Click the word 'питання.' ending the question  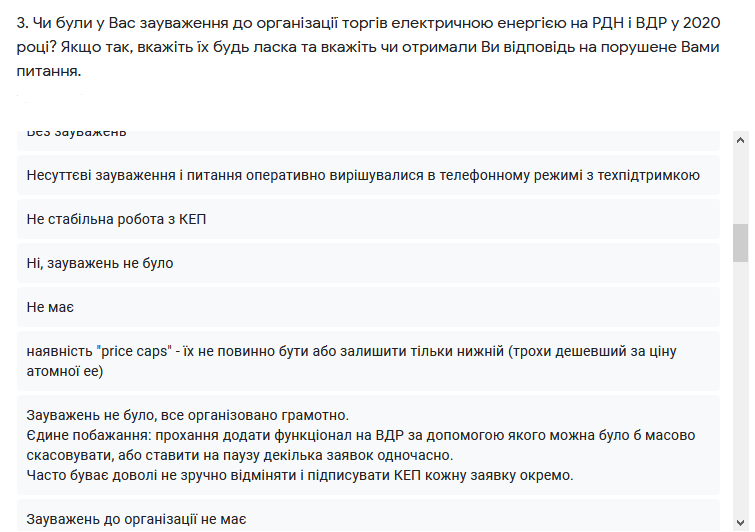click(49, 71)
